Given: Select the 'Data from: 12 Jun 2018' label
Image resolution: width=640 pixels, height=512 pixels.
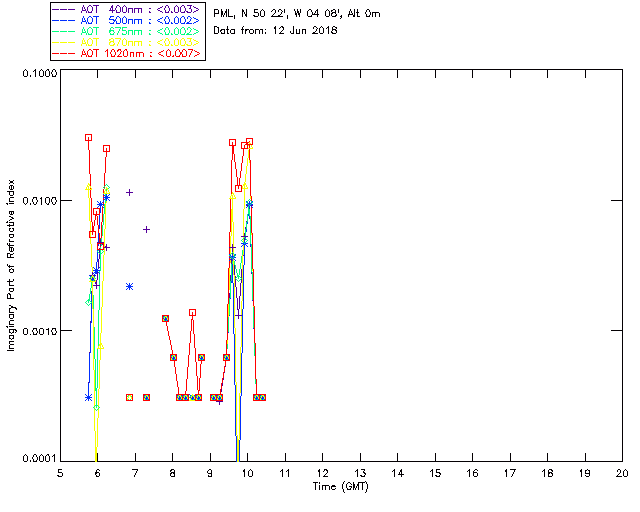Looking at the screenshot, I should coord(276,31).
